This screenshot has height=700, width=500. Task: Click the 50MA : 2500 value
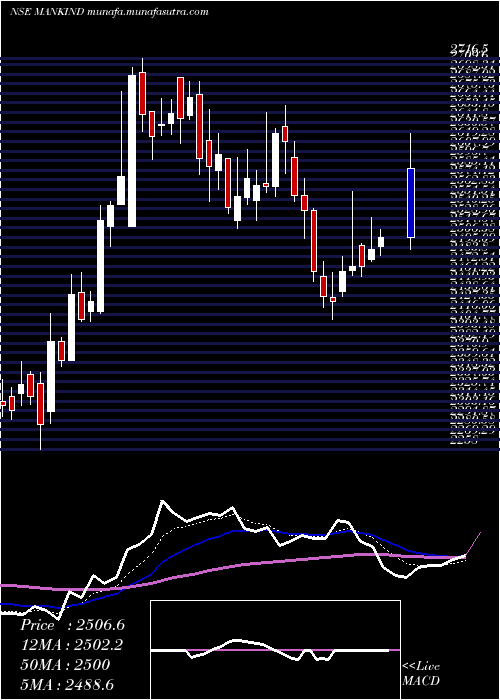pyautogui.click(x=65, y=665)
